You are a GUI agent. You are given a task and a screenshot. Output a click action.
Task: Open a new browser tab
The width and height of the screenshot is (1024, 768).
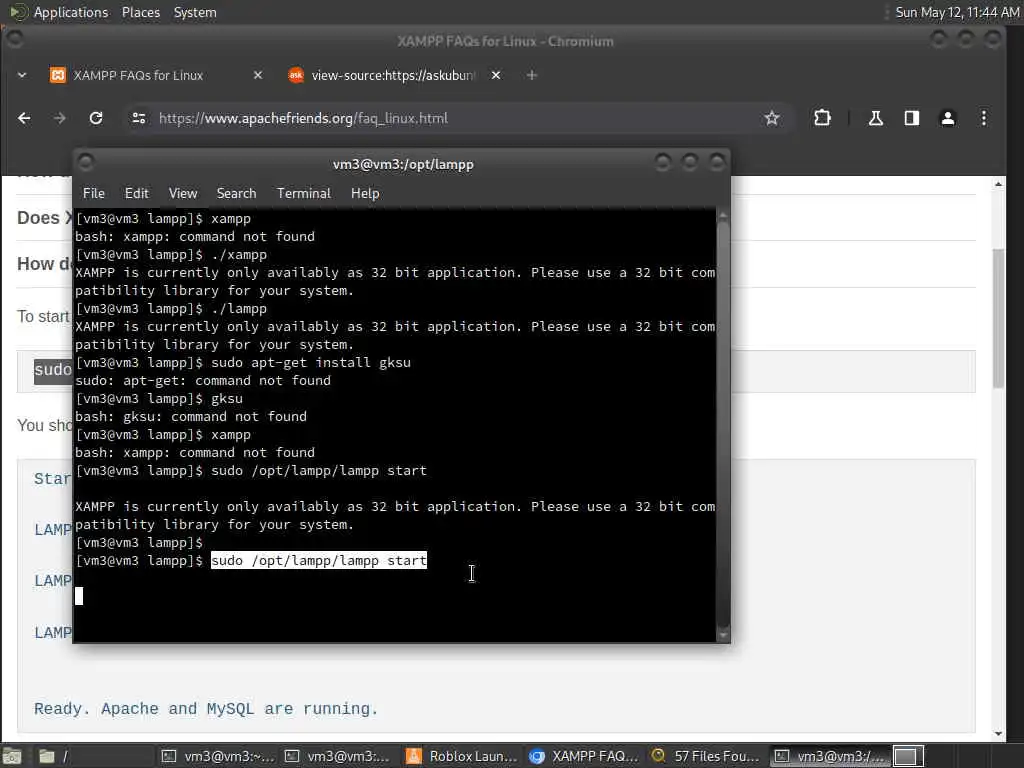click(x=532, y=75)
